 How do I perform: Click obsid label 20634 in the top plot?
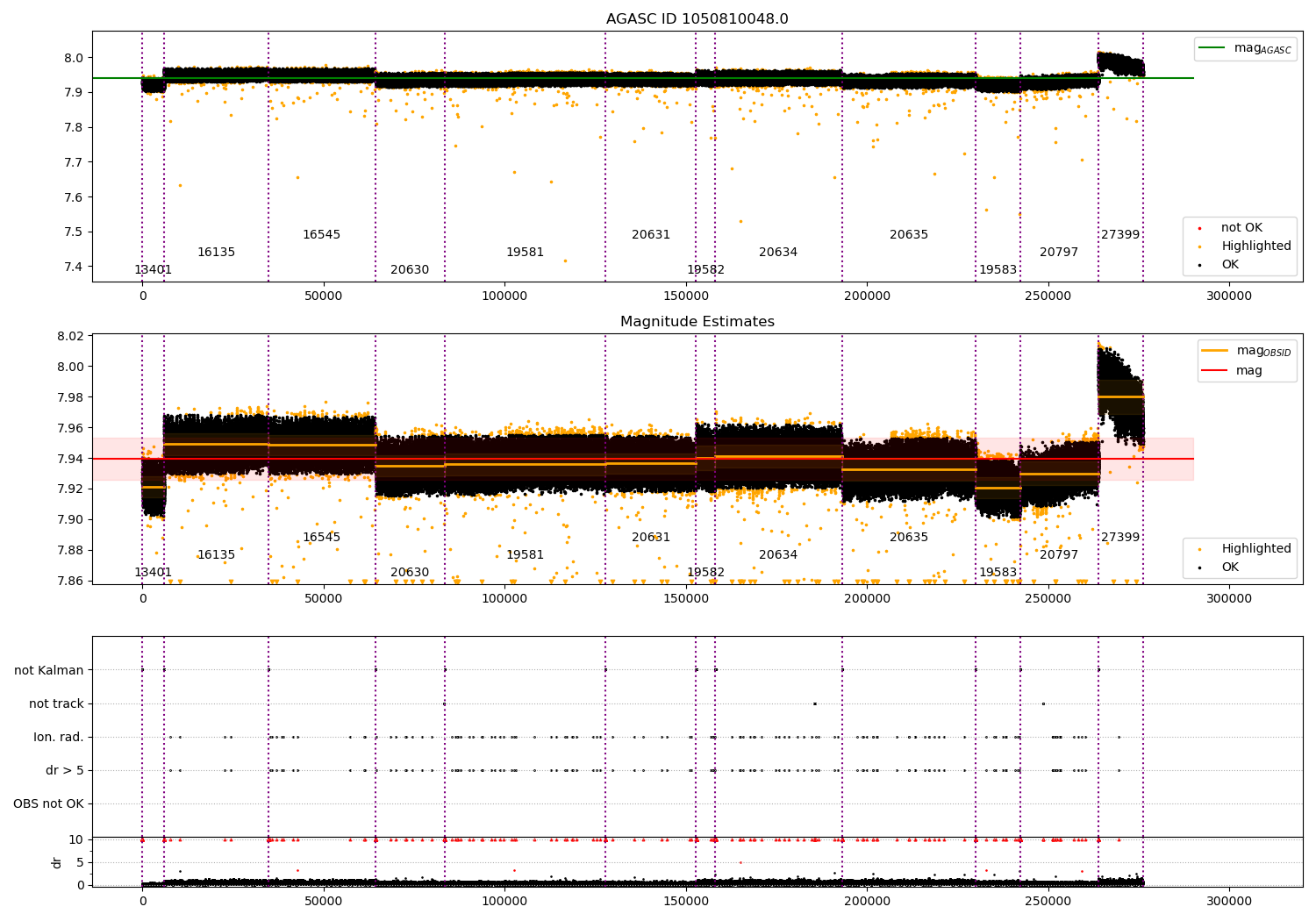click(778, 253)
